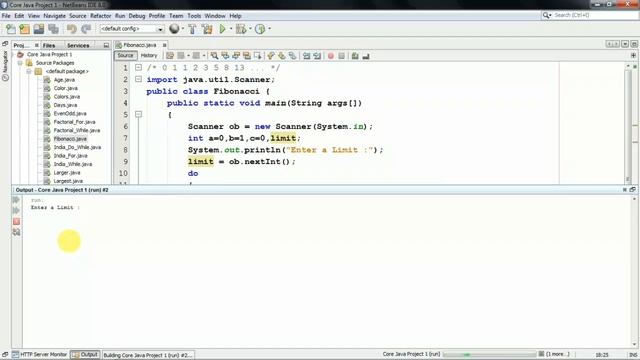Open the Run Project dropdown arrow

[231, 29]
